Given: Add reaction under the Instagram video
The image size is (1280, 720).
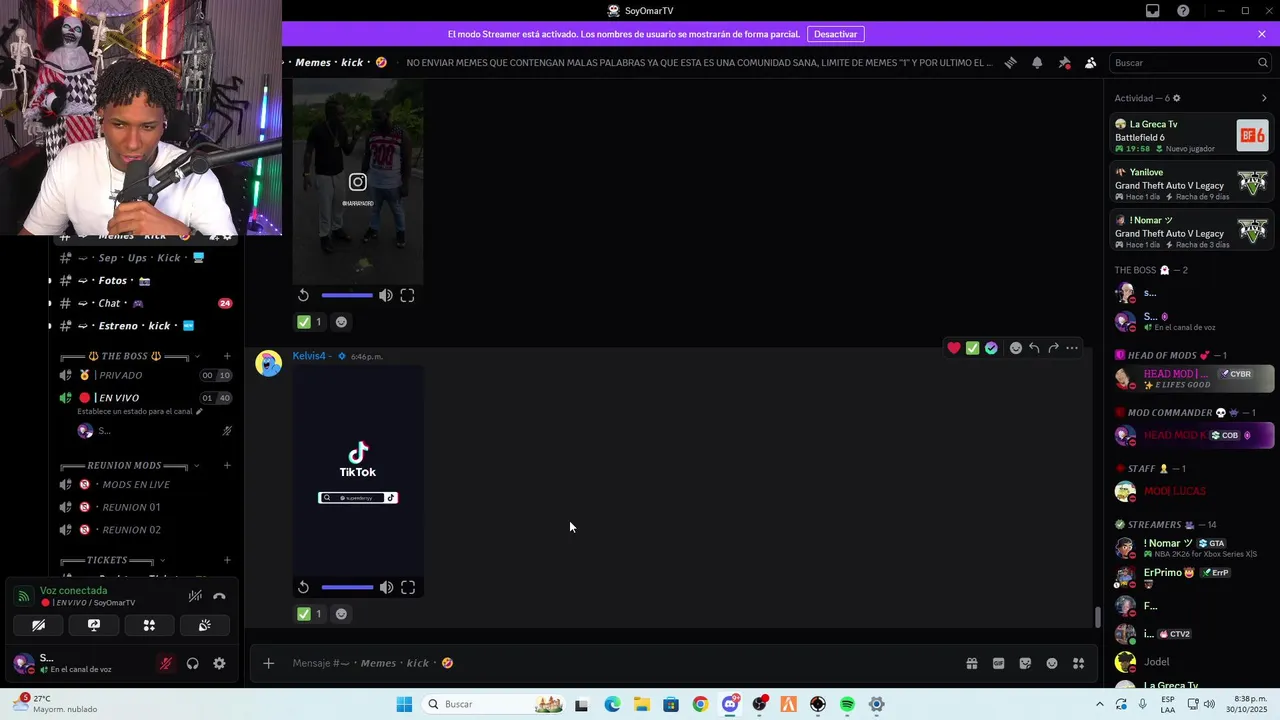Looking at the screenshot, I should [x=341, y=322].
